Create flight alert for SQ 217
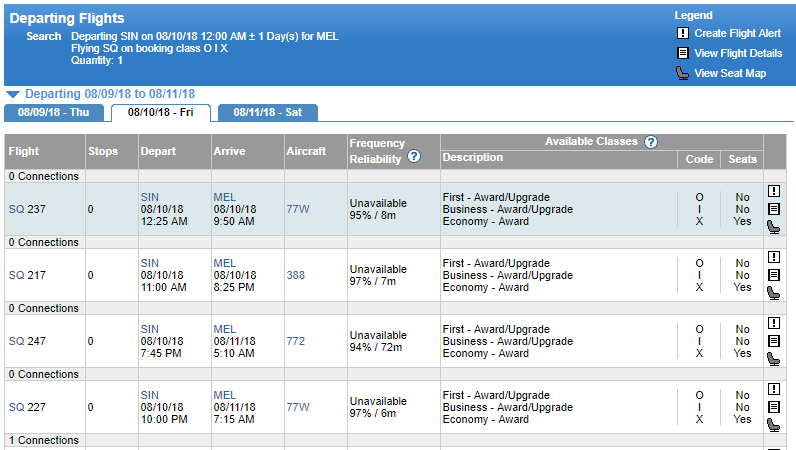 point(773,257)
